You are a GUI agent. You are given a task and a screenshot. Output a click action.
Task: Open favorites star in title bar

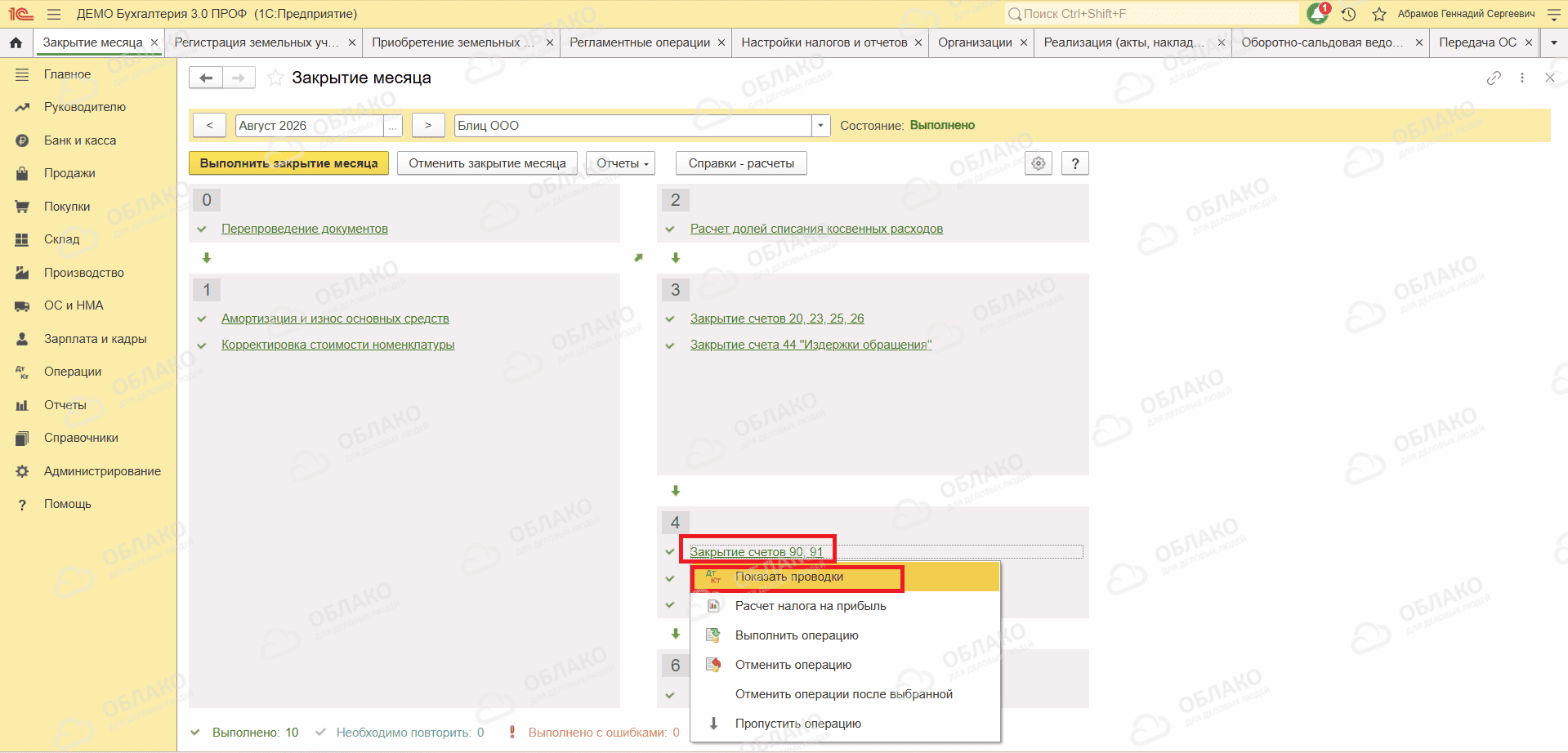point(1379,14)
